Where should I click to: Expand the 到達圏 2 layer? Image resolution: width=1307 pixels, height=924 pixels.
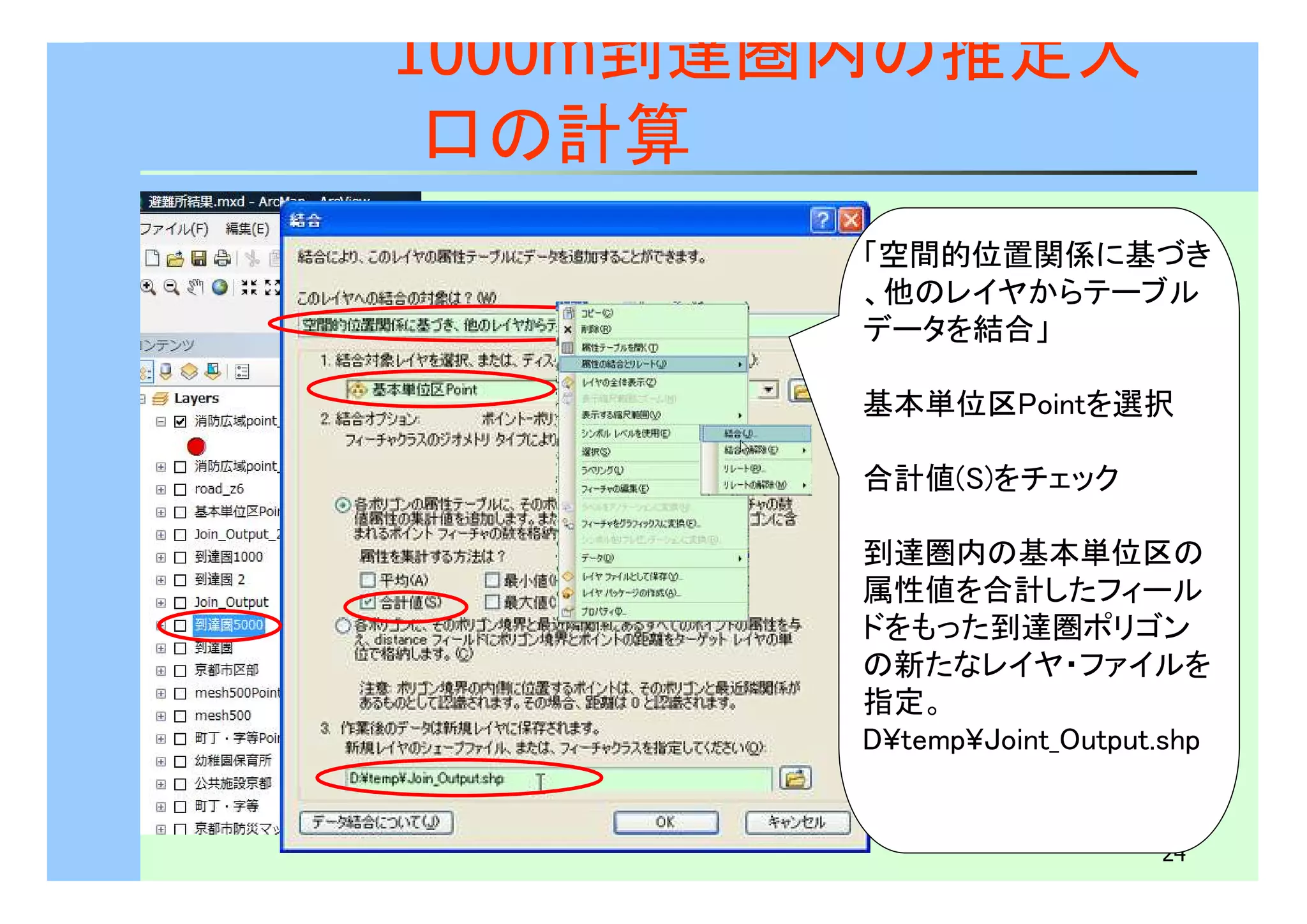161,581
